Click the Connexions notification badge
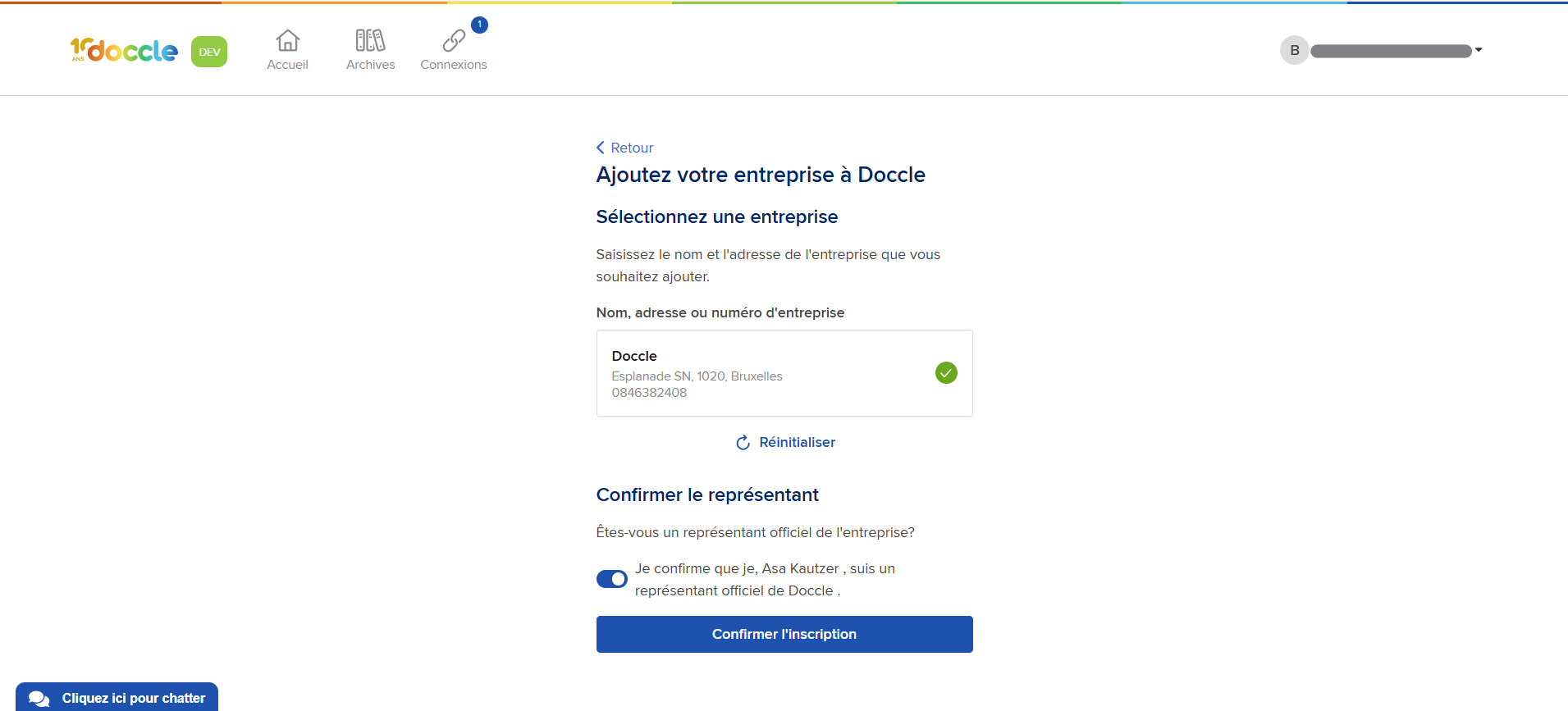The height and width of the screenshot is (711, 1568). (x=480, y=25)
